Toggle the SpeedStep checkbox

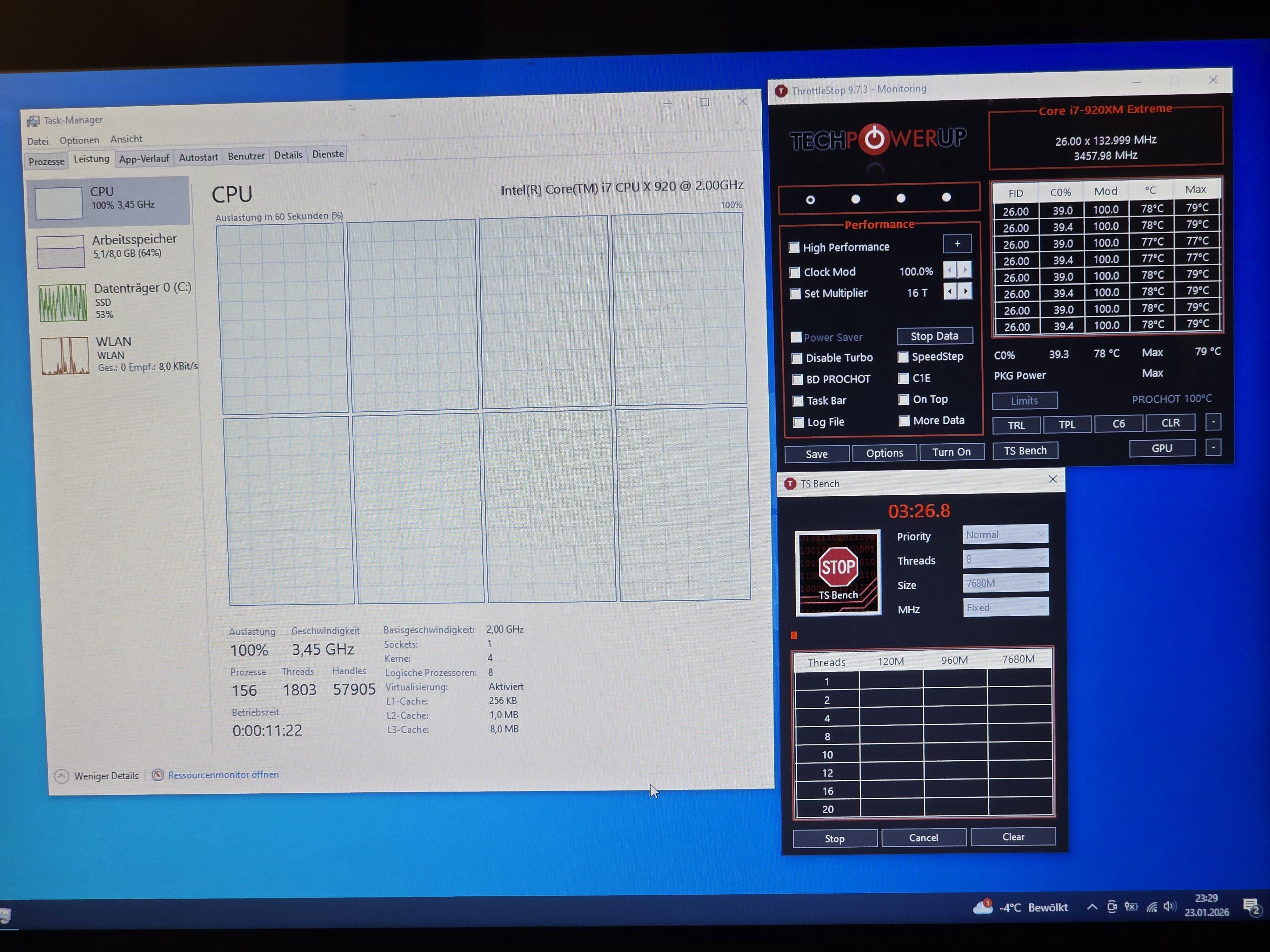point(903,357)
